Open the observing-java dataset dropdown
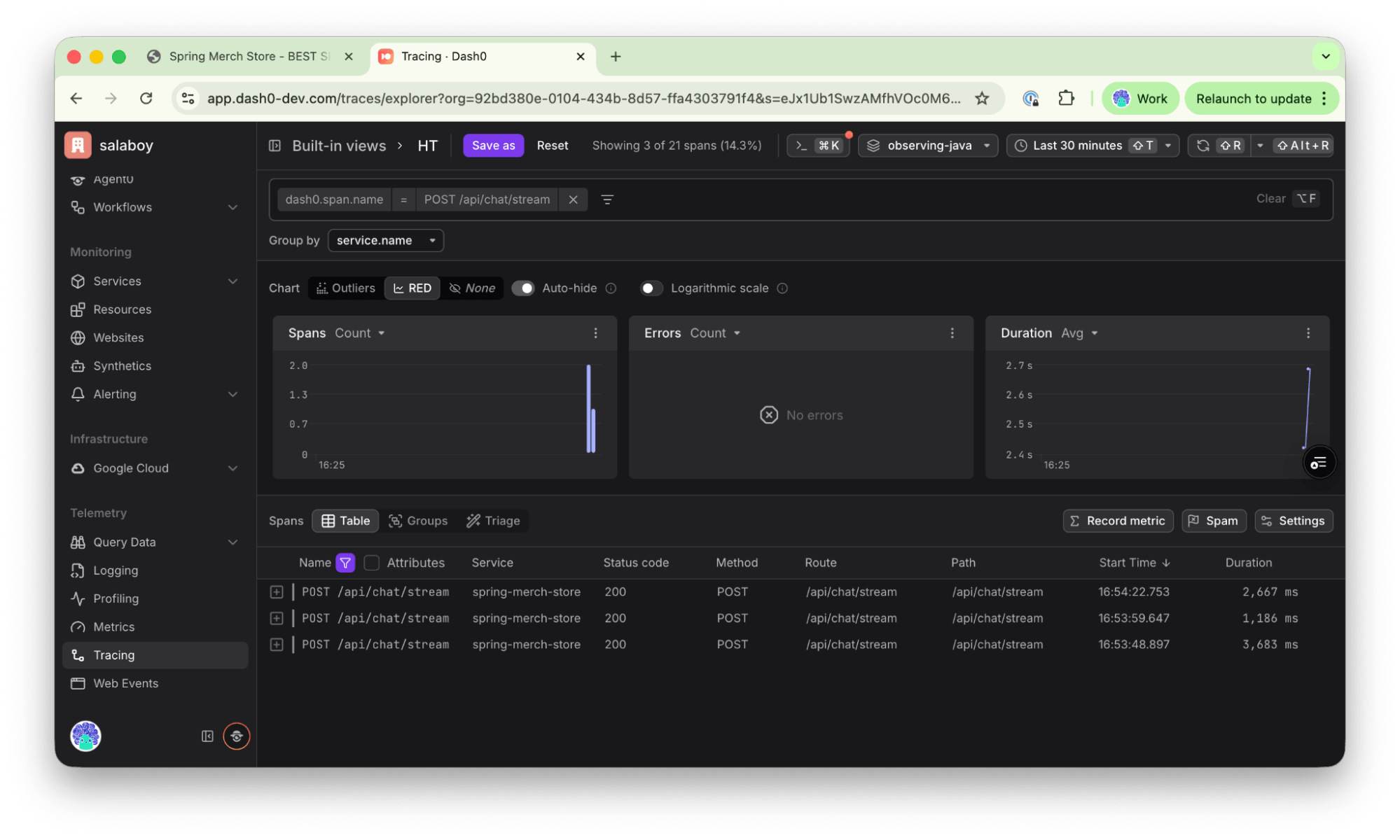 click(928, 146)
